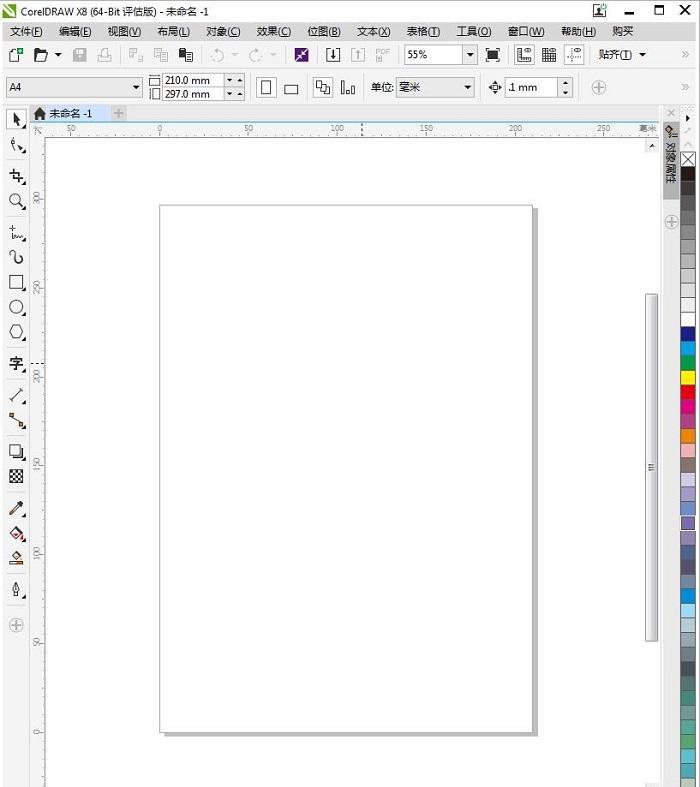Select the Polygon tool
The width and height of the screenshot is (700, 787).
(17, 332)
